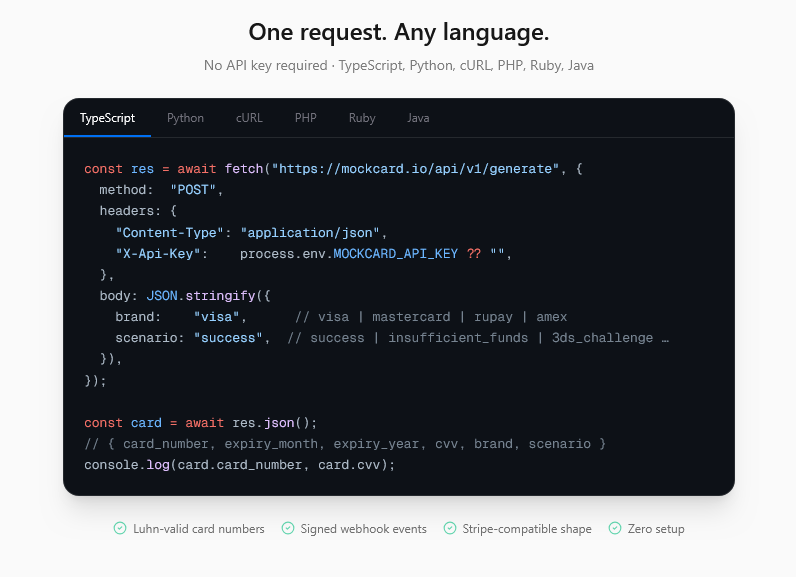Click the "X-Api-Key" header key
Viewport: 796px width, 577px height.
[158, 253]
